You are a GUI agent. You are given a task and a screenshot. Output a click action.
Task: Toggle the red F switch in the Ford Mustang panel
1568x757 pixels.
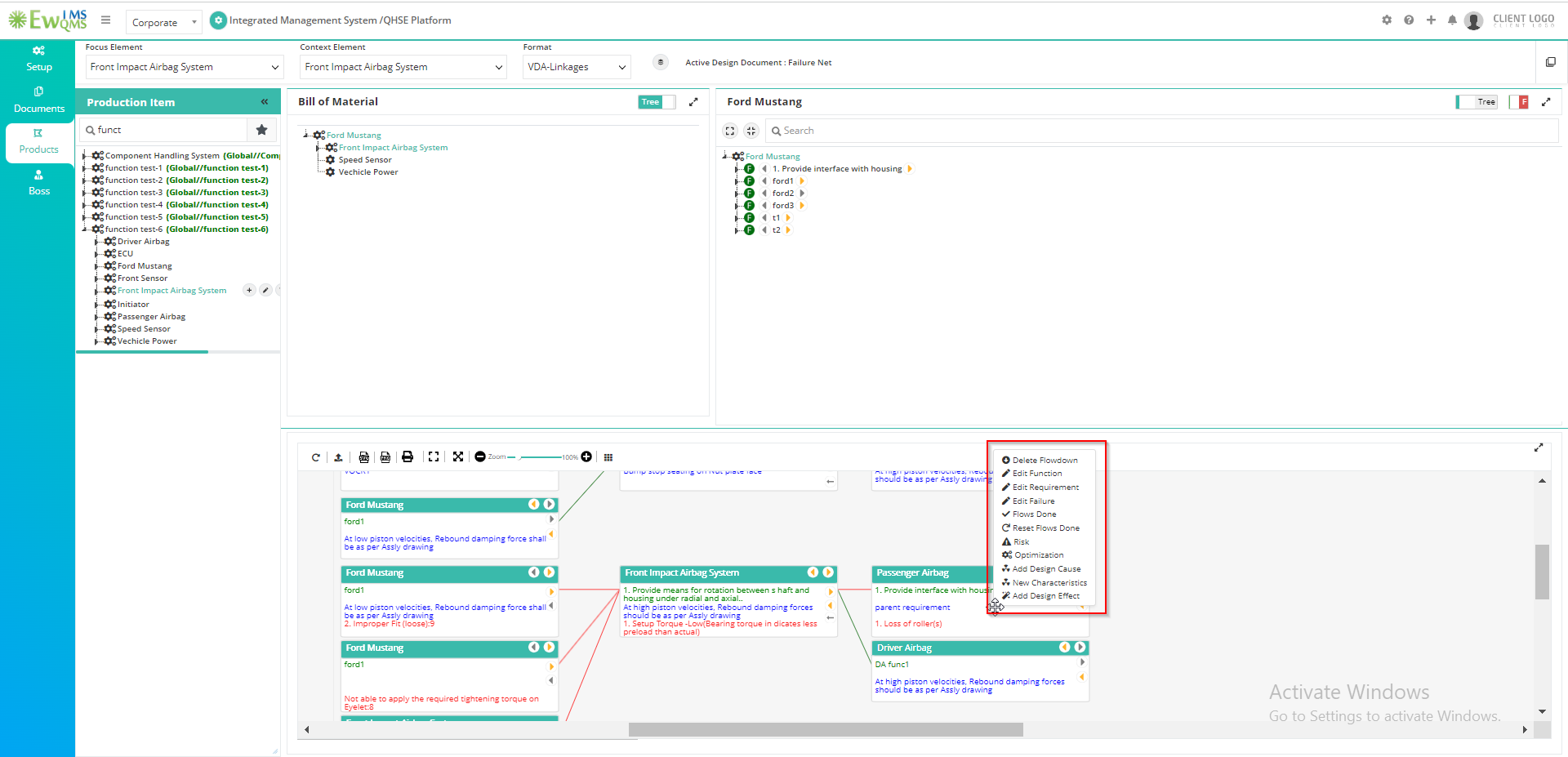pos(1519,102)
